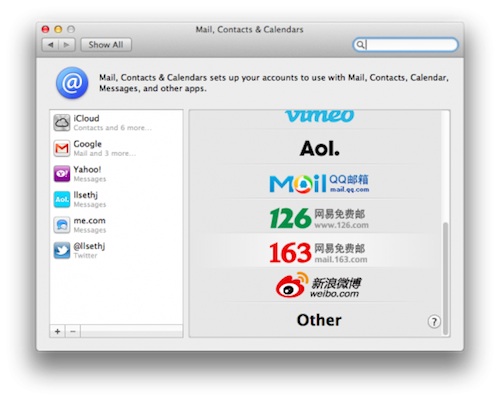Select the 'Contacts and 6 more...' text
This screenshot has height=401, width=500.
tap(112, 128)
